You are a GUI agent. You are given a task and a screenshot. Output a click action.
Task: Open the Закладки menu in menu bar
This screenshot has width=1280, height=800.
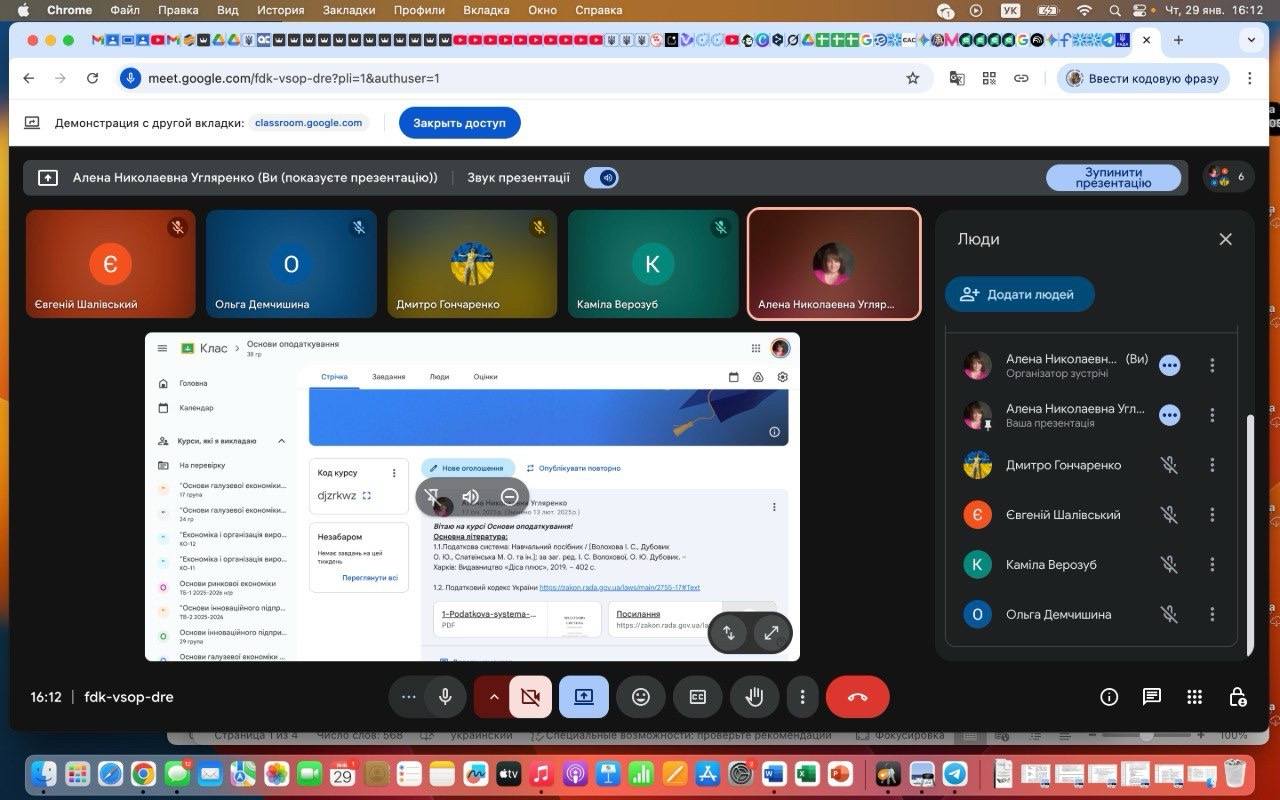pos(349,10)
